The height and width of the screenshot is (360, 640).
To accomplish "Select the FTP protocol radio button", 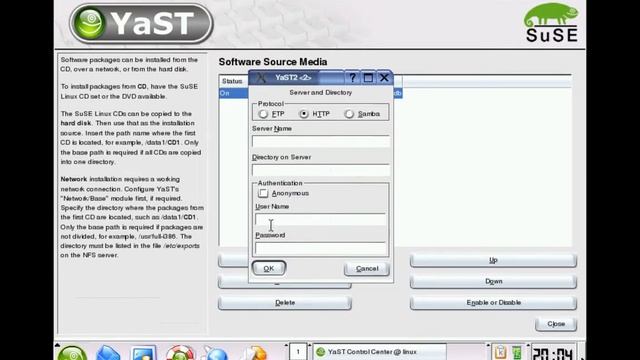I will click(263, 114).
